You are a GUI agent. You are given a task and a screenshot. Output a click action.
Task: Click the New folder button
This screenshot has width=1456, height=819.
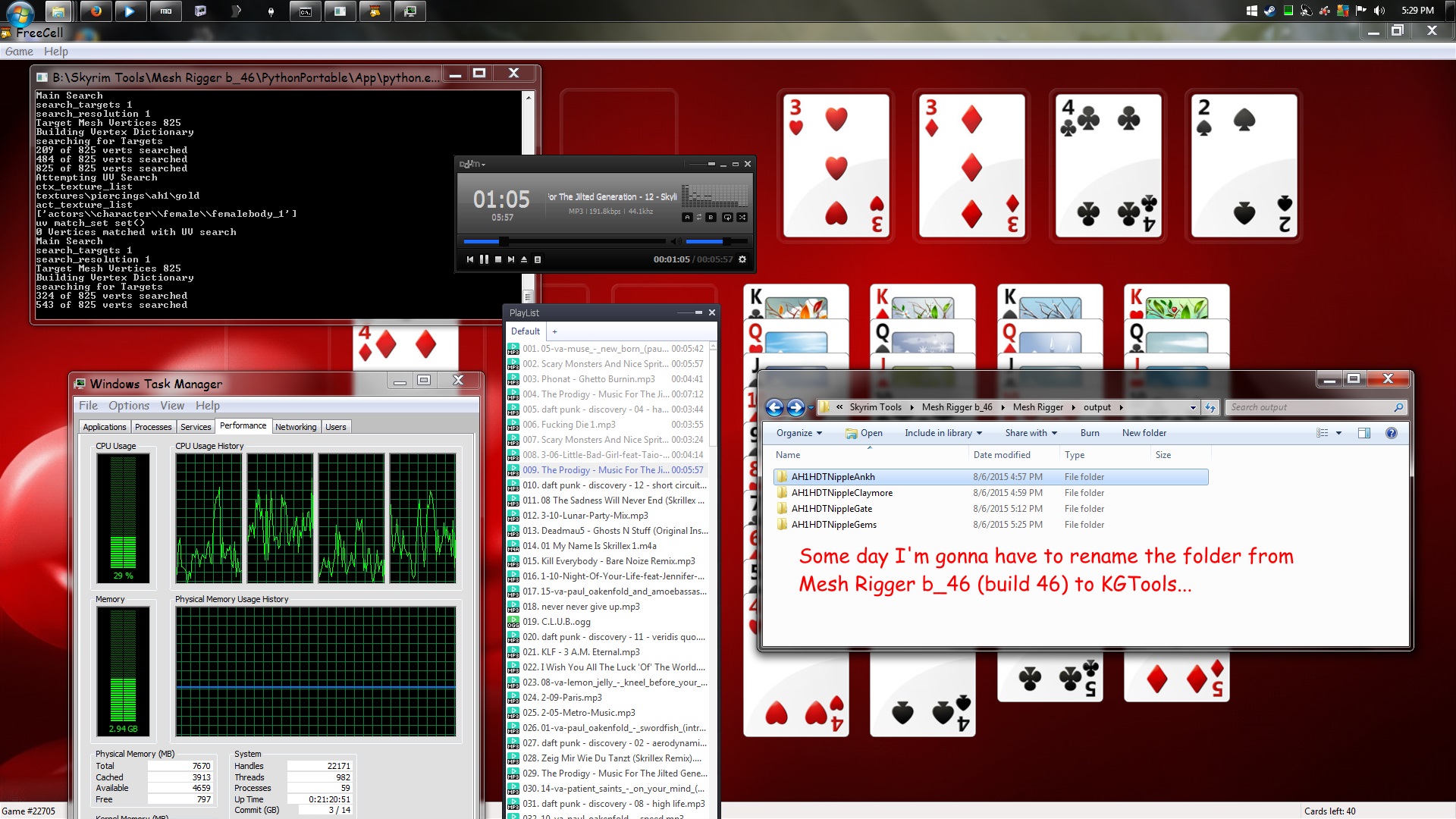click(1144, 433)
